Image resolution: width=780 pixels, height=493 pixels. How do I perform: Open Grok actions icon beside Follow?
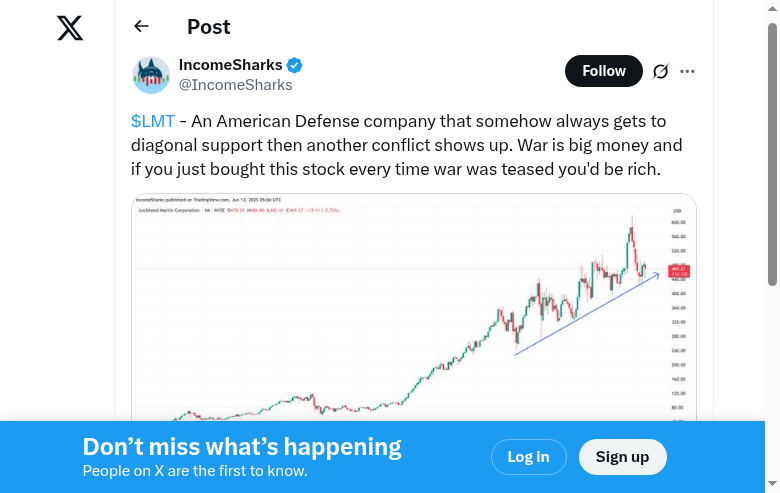point(660,71)
